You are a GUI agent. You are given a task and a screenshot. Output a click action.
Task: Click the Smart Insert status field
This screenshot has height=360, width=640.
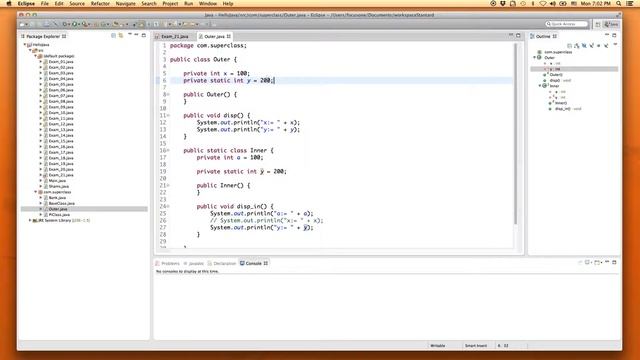coord(476,346)
